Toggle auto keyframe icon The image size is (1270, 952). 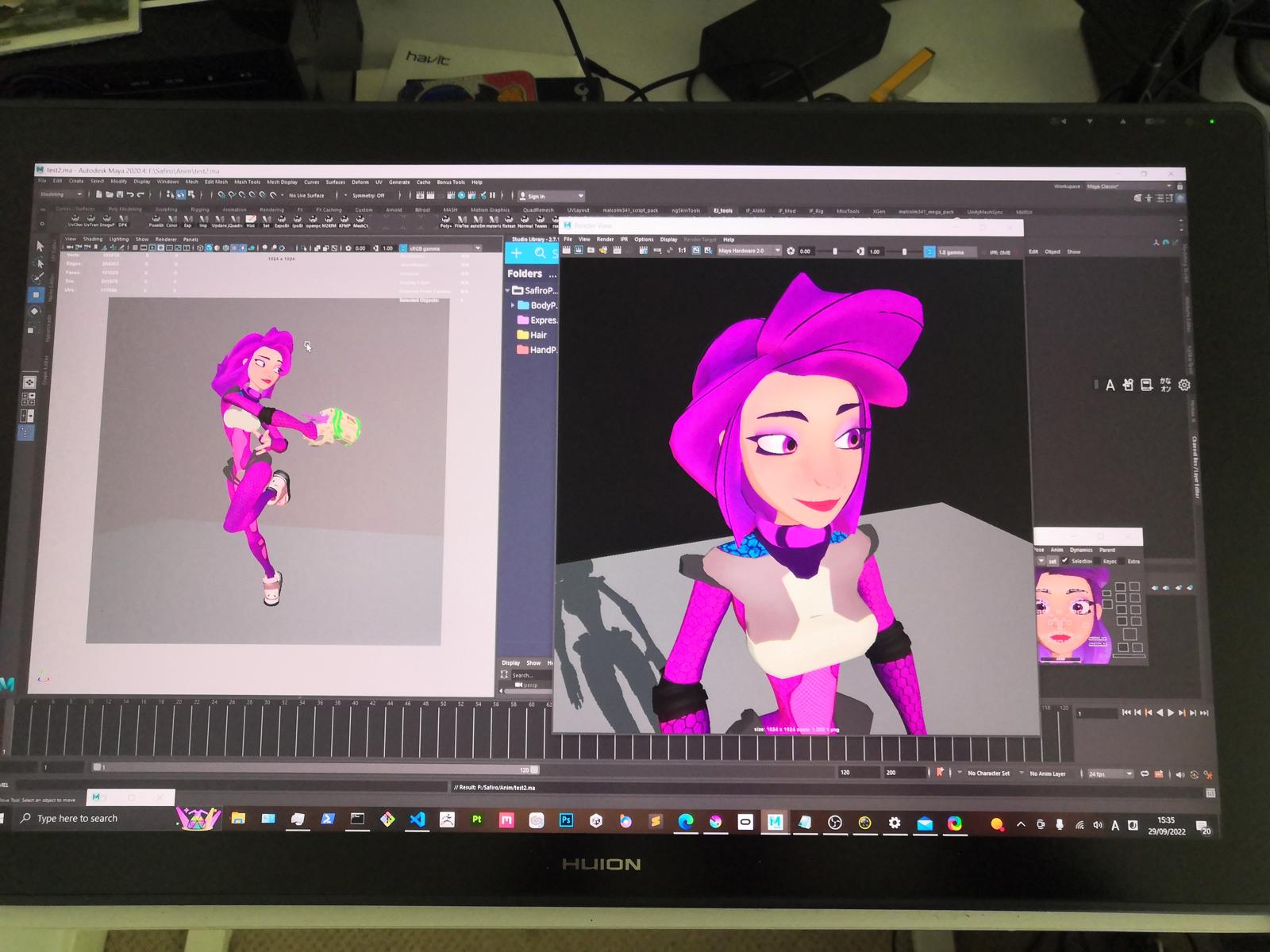coord(1160,773)
